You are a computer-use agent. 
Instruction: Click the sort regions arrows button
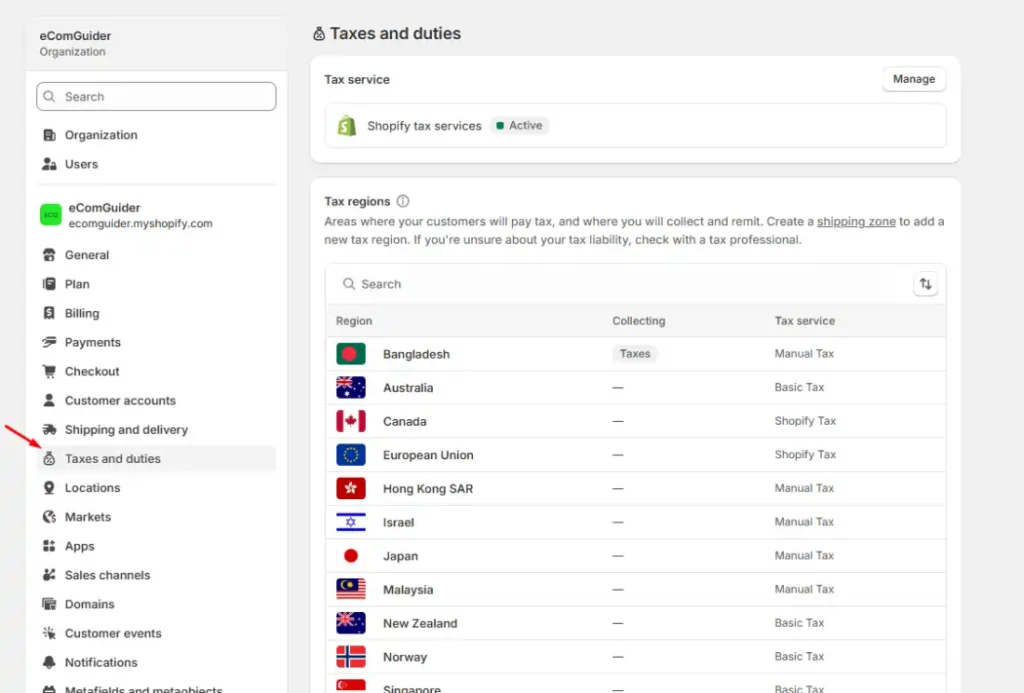(x=925, y=284)
